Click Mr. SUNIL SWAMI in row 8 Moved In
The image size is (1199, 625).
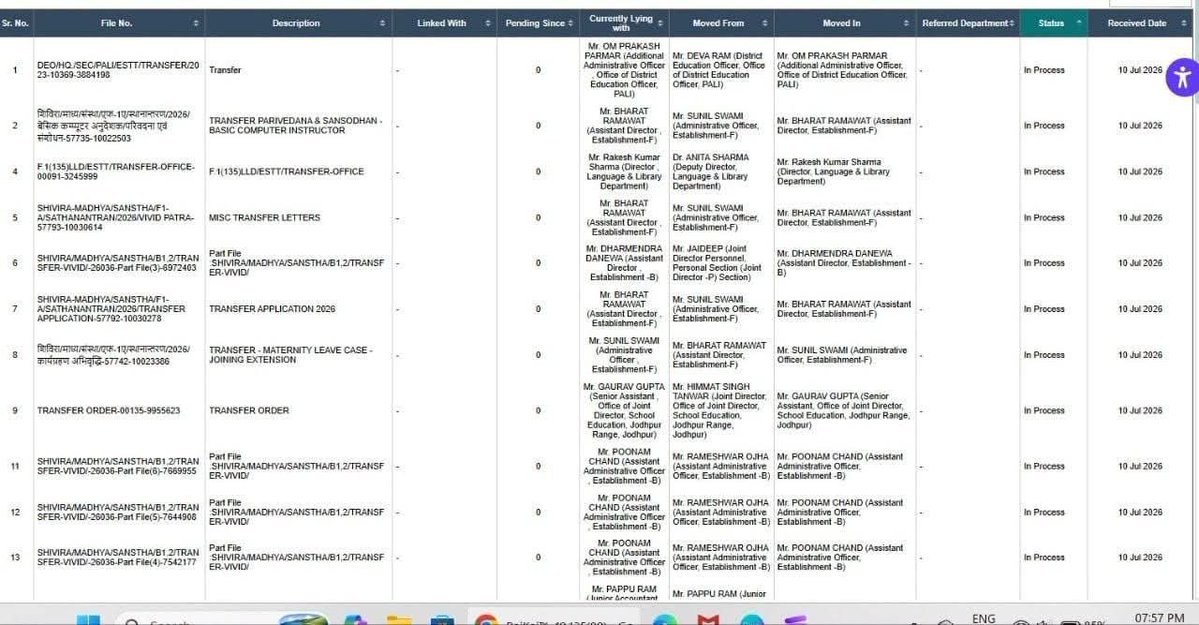tap(842, 355)
